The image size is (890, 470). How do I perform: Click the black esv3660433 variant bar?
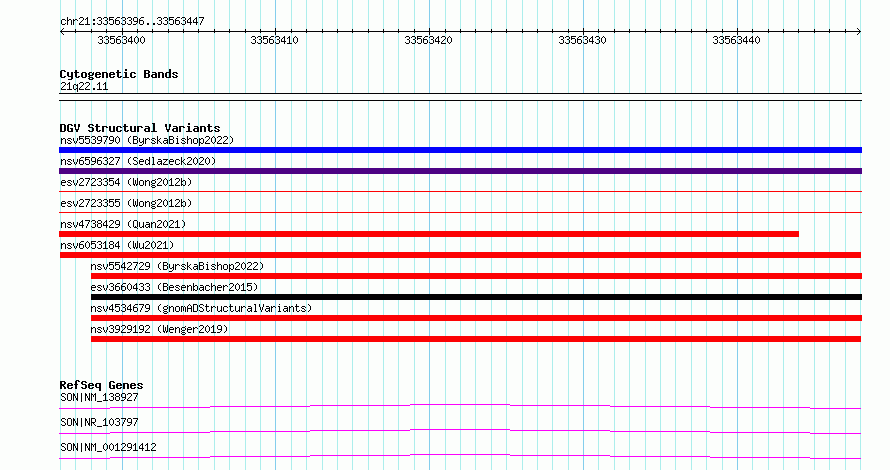pyautogui.click(x=476, y=297)
